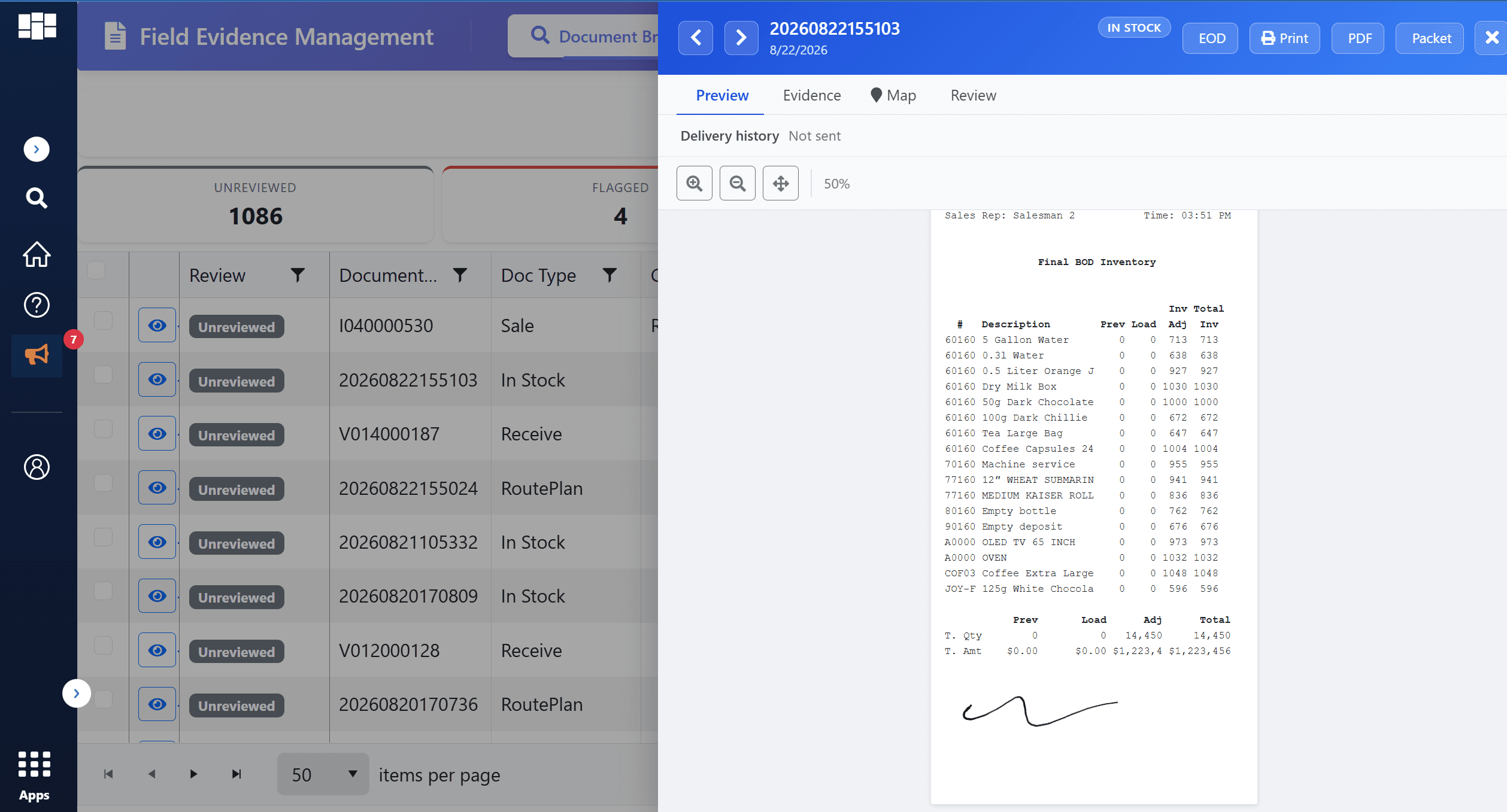The width and height of the screenshot is (1507, 812).
Task: Open the user profile icon in sidebar
Action: (x=37, y=467)
